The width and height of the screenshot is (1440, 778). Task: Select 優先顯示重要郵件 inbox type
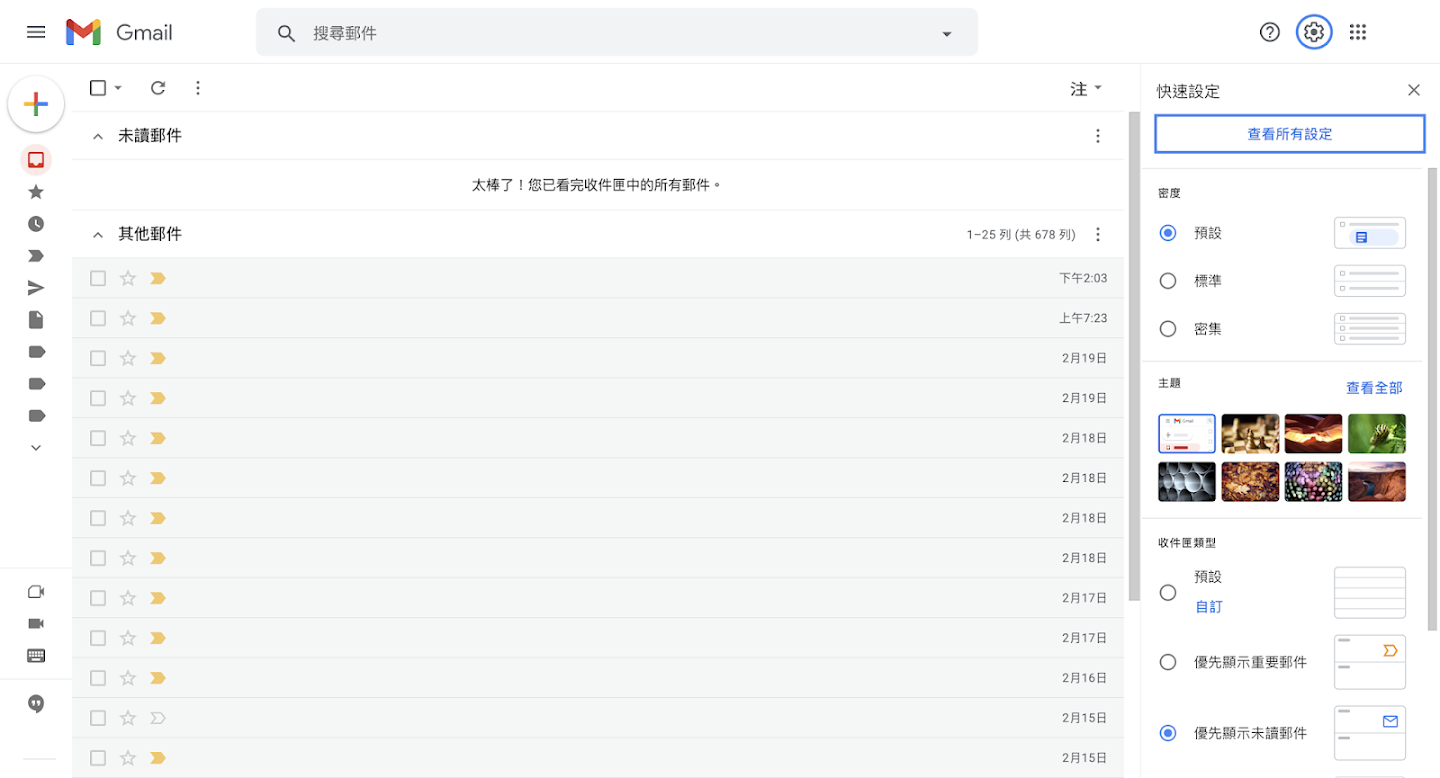tap(1168, 662)
